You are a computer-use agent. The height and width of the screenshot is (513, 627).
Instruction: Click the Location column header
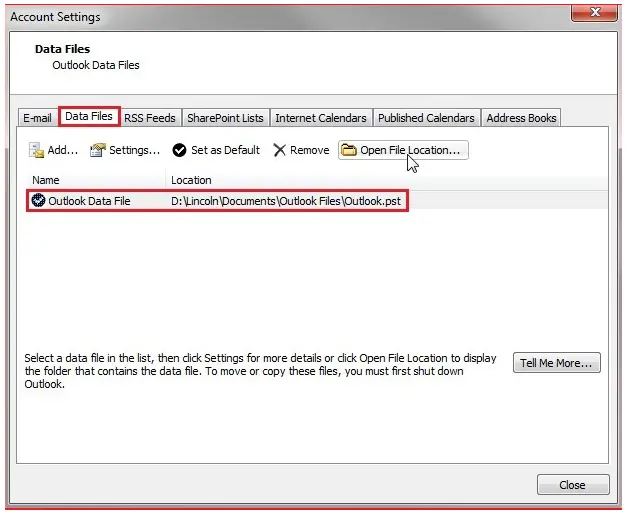tap(191, 180)
